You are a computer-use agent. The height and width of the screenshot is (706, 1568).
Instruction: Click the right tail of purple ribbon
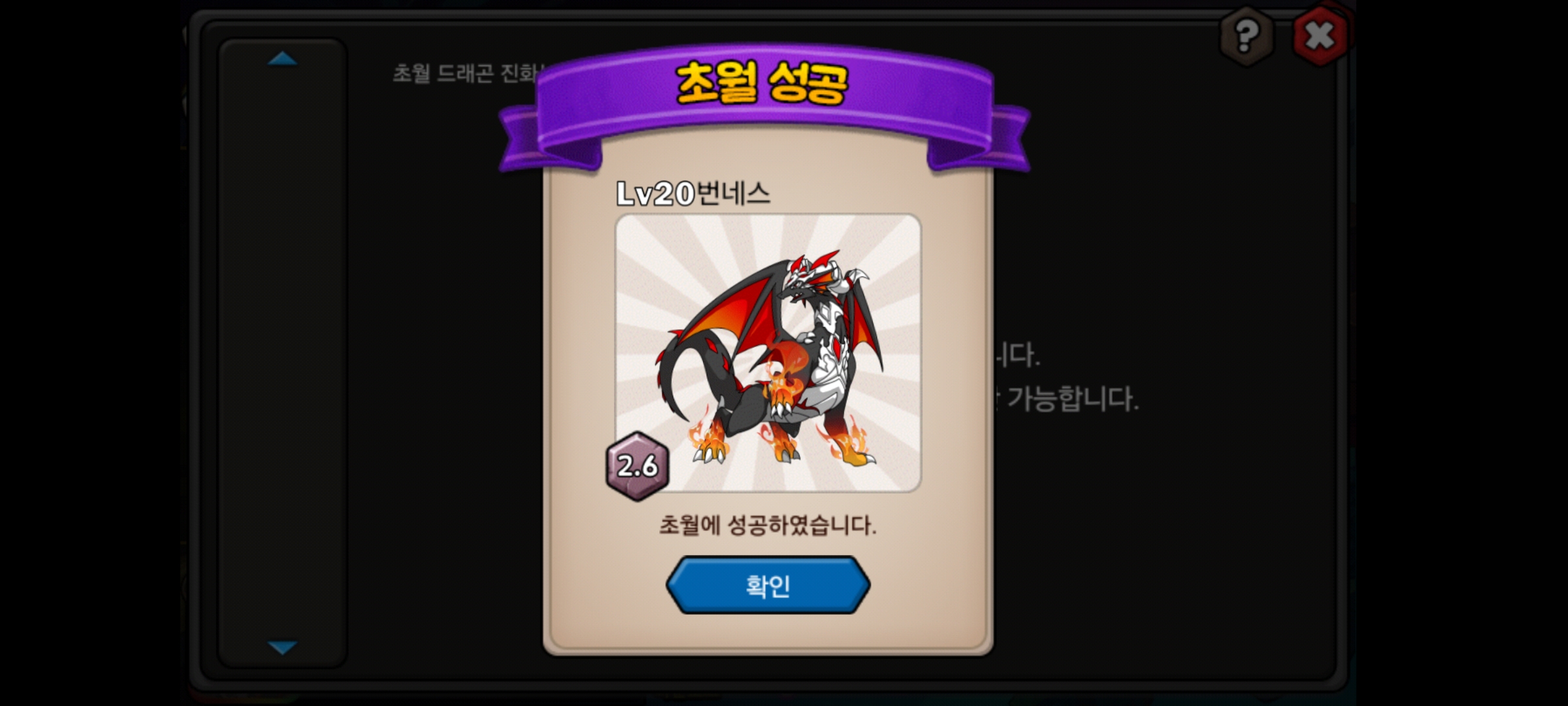(979, 140)
